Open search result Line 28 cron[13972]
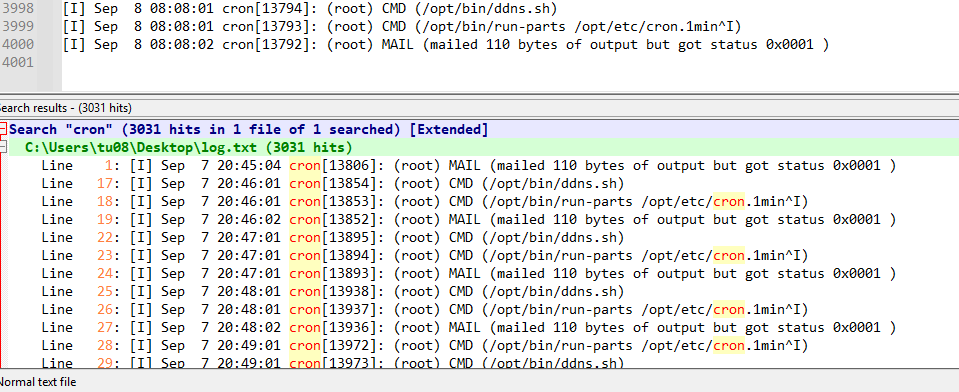959x392 pixels. (x=425, y=346)
